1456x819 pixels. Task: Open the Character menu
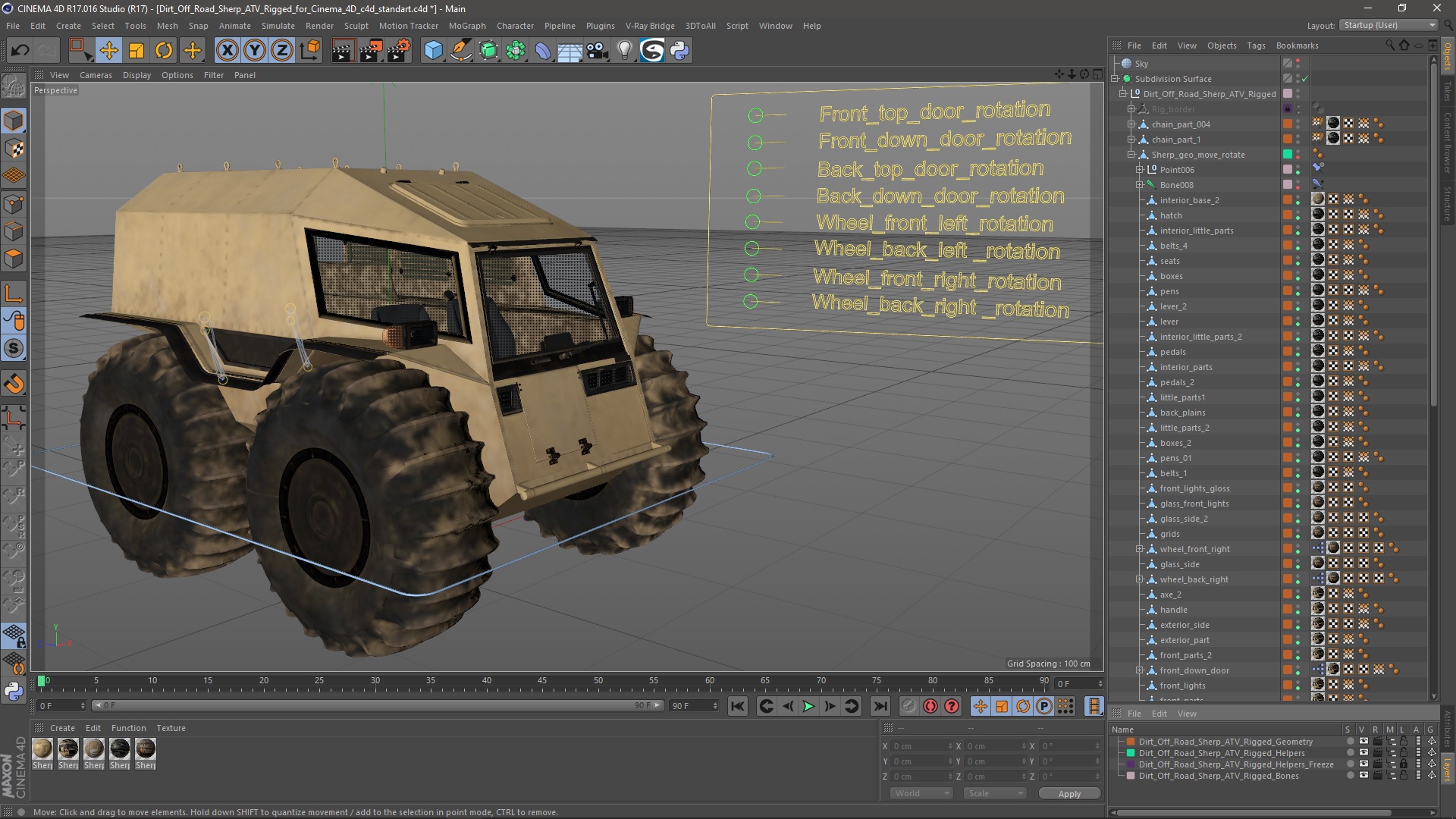pyautogui.click(x=515, y=26)
